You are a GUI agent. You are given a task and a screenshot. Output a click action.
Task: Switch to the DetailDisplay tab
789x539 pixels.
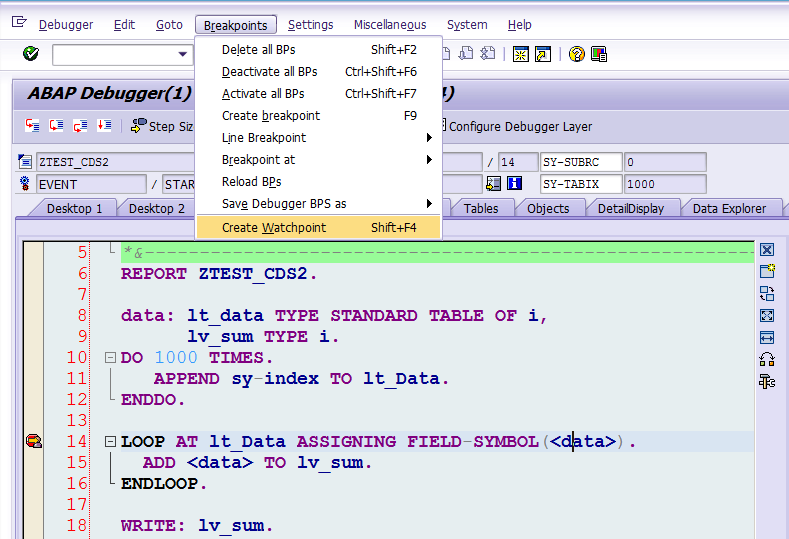(631, 208)
